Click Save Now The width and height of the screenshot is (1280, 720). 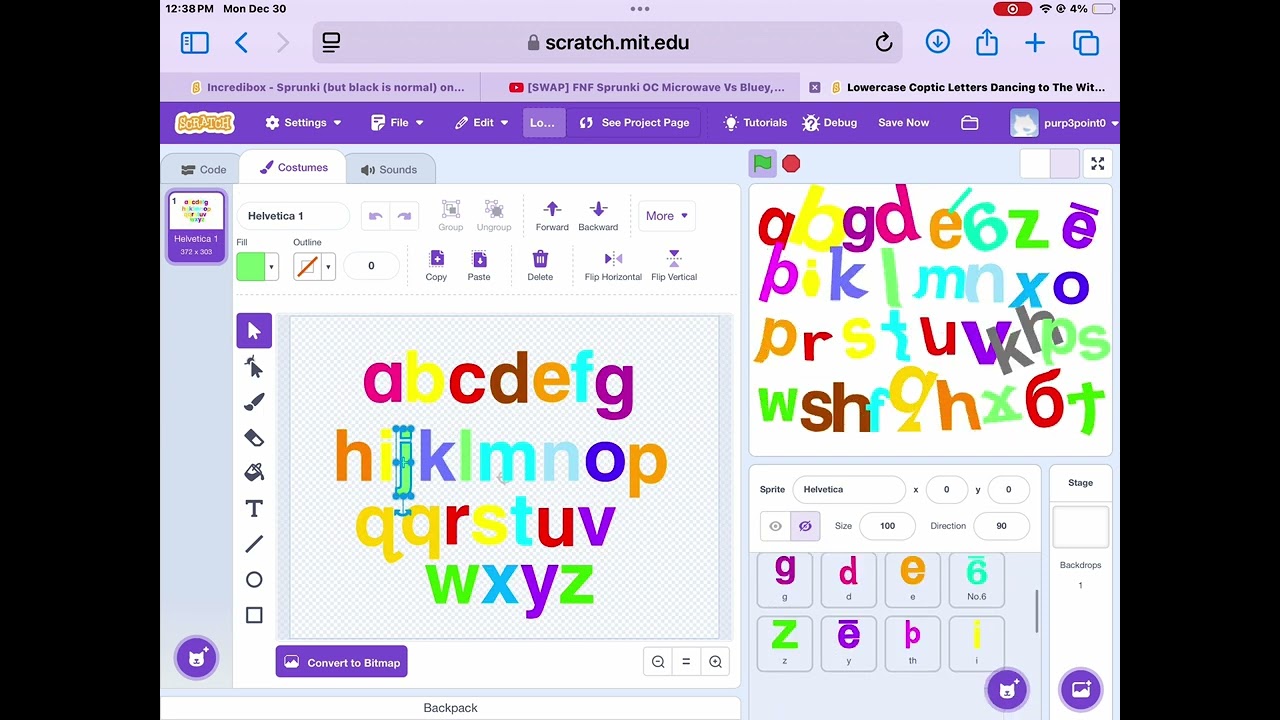tap(904, 123)
